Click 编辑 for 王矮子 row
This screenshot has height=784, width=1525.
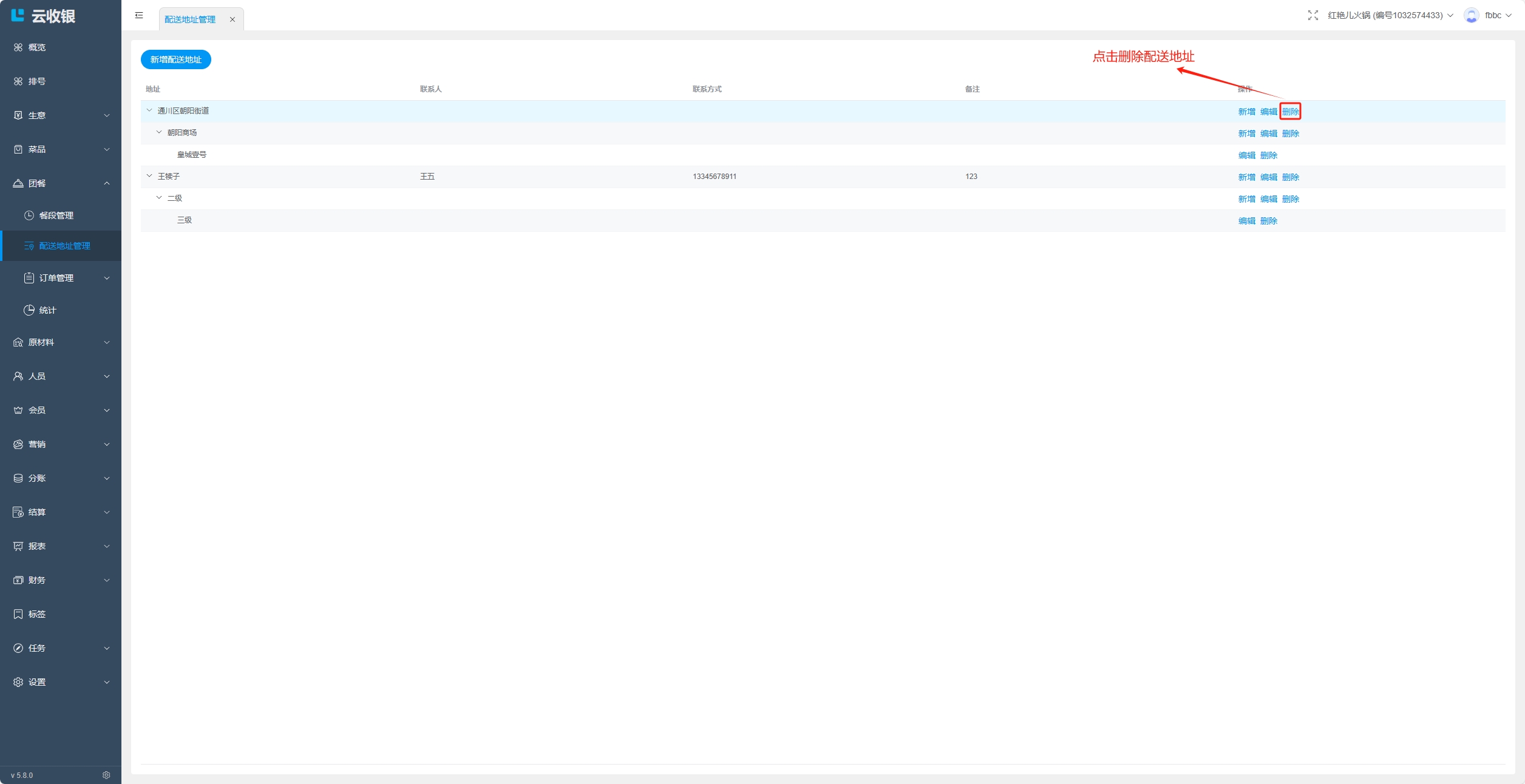click(x=1268, y=177)
